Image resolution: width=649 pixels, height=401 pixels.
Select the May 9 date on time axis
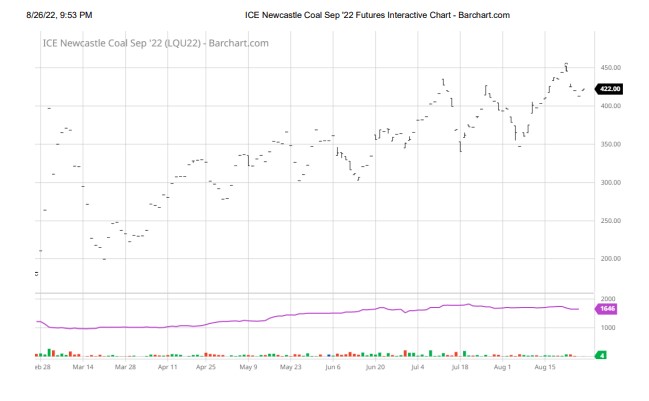tap(248, 367)
